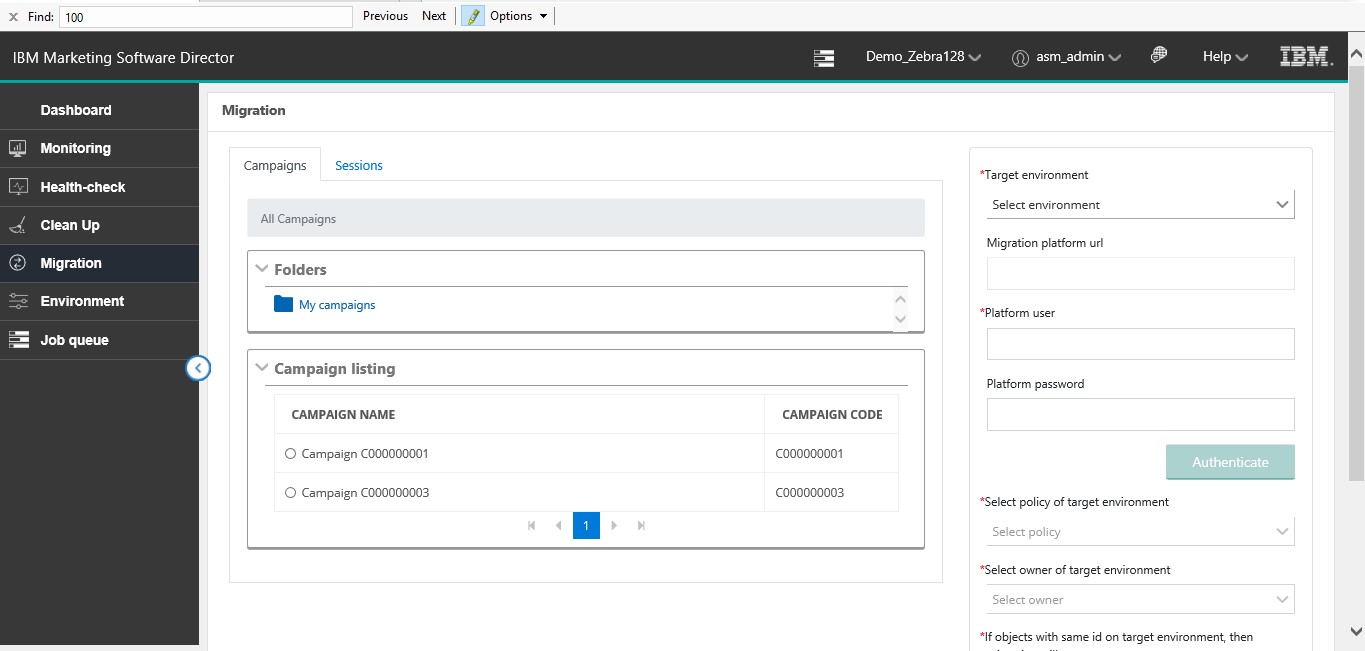Viewport: 1365px width, 651px height.
Task: Open the Select policy dropdown
Action: point(1140,531)
